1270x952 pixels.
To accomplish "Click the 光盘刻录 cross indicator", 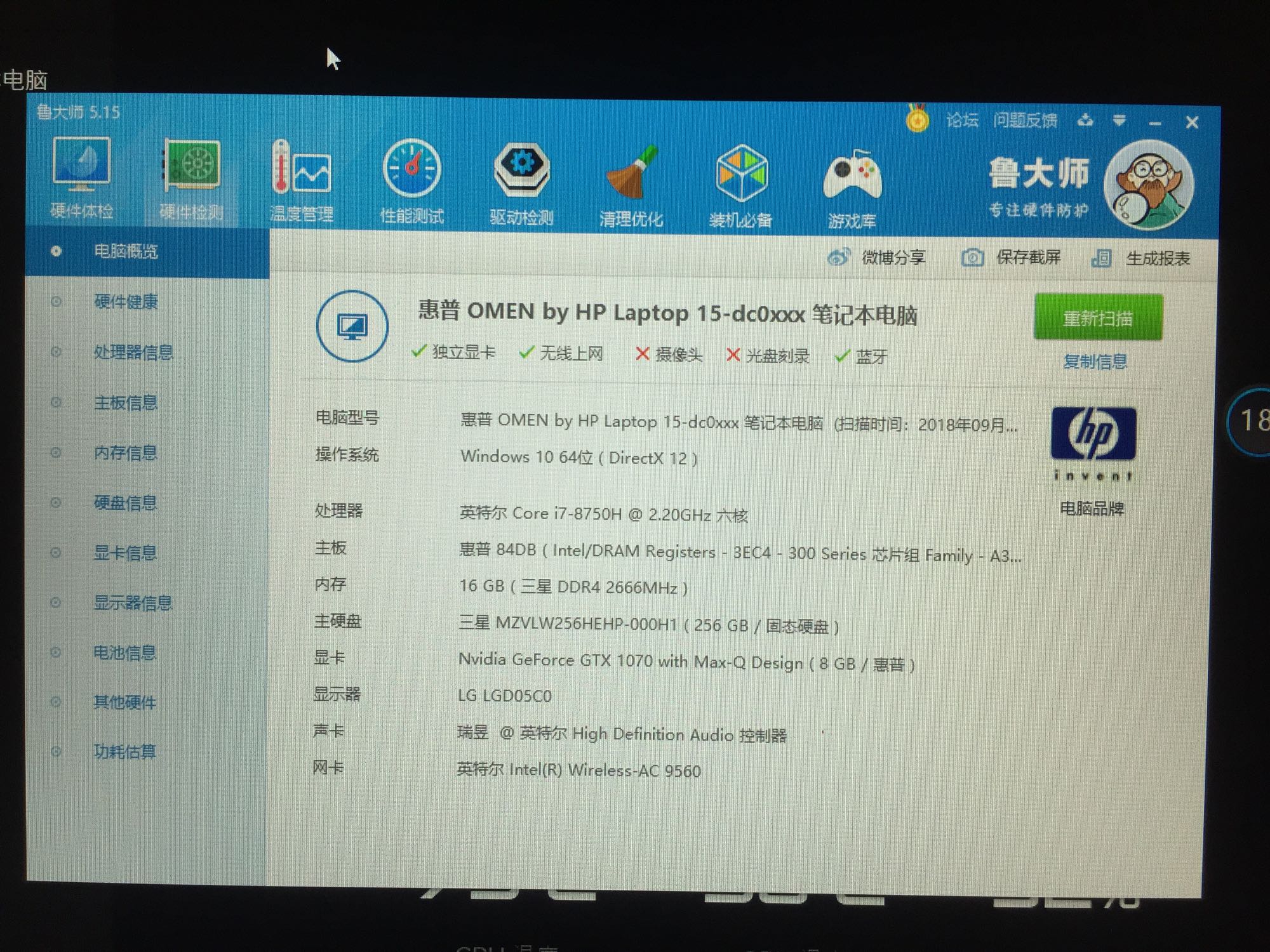I will [x=768, y=355].
